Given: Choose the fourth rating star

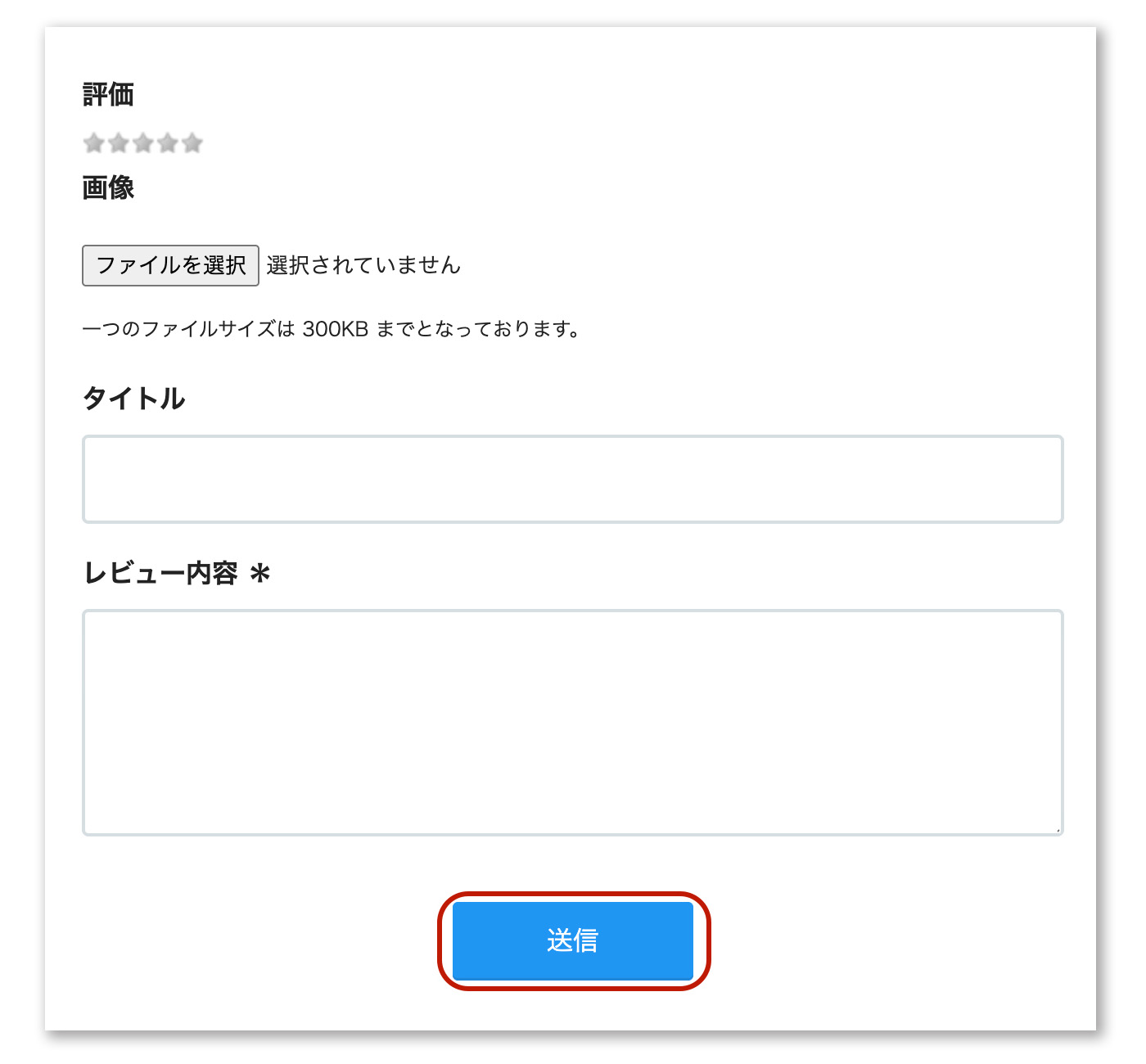Looking at the screenshot, I should pos(168,143).
